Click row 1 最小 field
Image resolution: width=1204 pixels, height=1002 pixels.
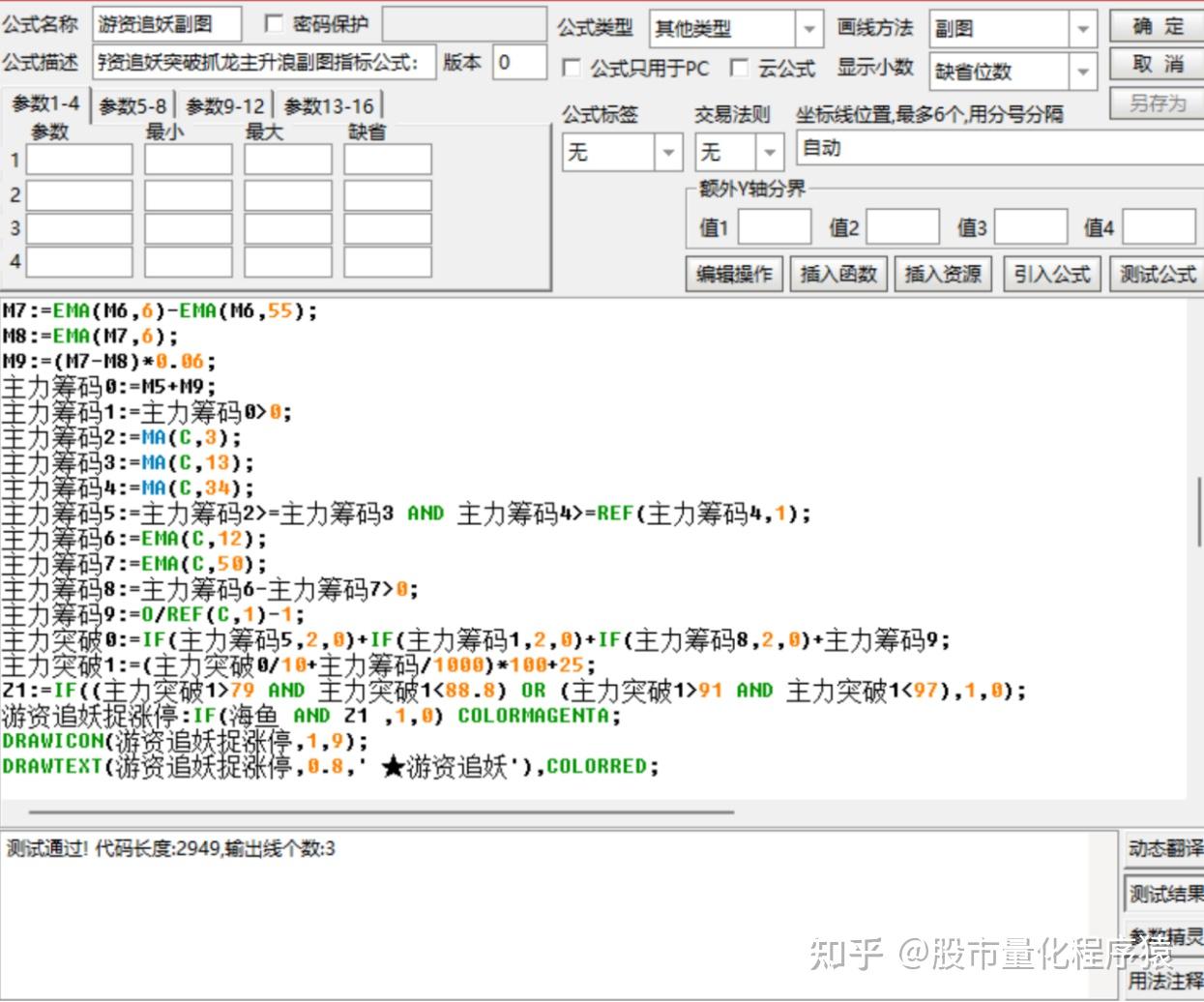click(189, 160)
